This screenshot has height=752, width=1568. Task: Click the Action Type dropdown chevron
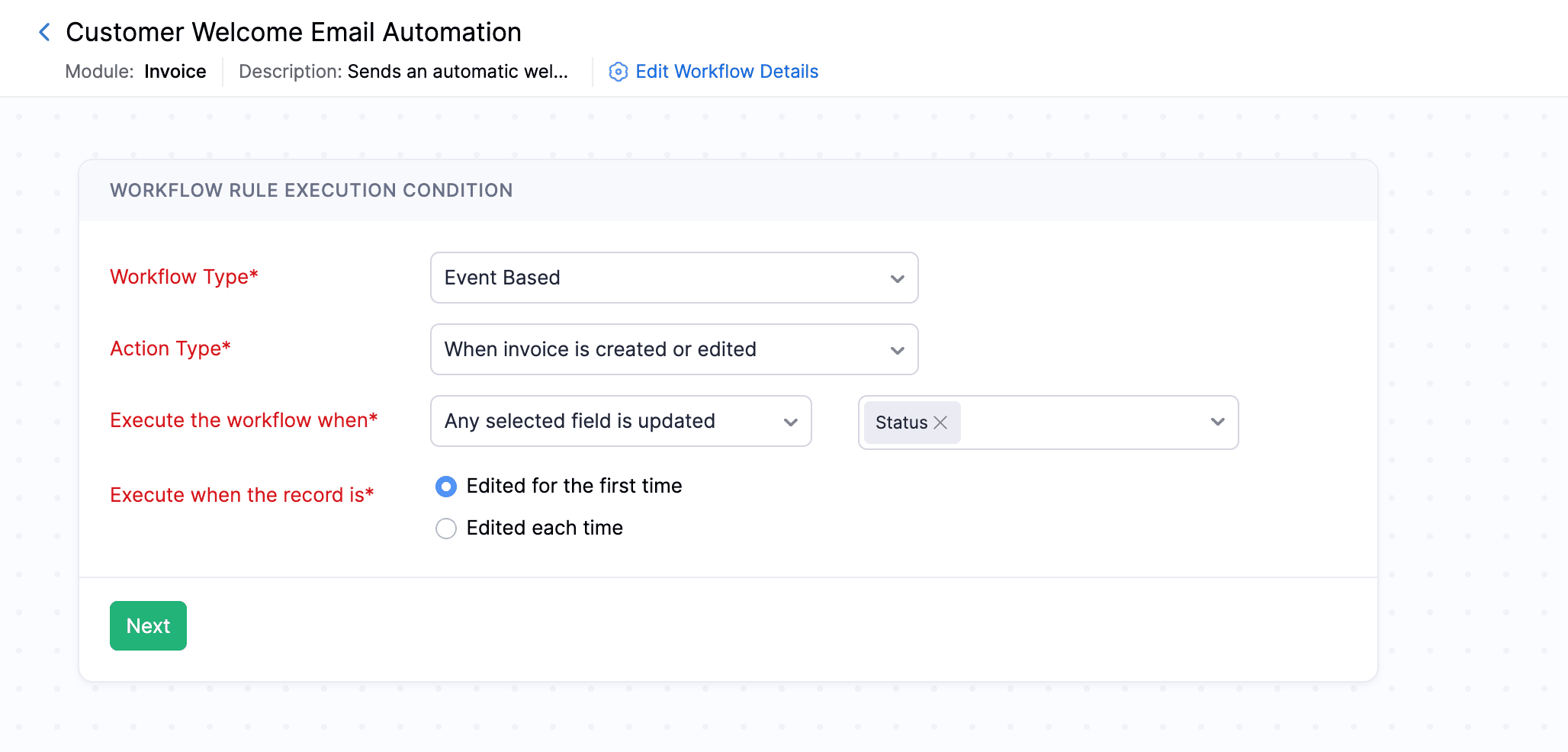[897, 349]
